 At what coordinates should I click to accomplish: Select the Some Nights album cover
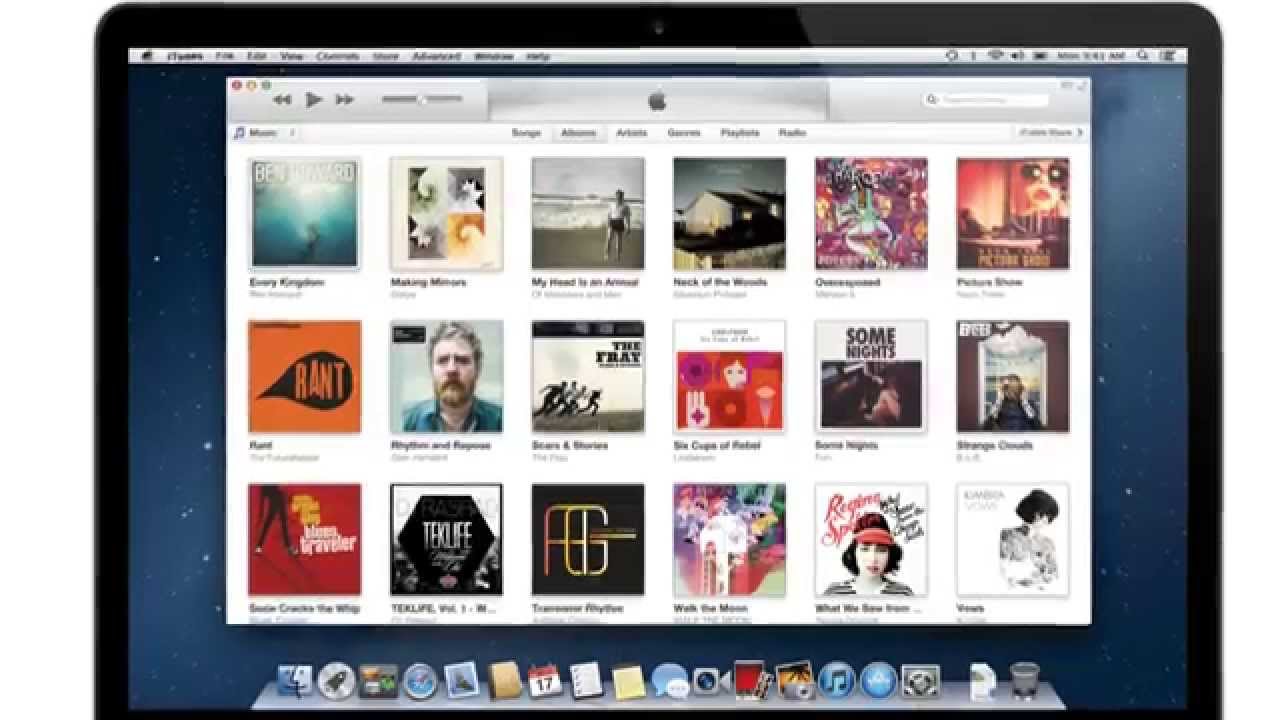click(x=871, y=376)
